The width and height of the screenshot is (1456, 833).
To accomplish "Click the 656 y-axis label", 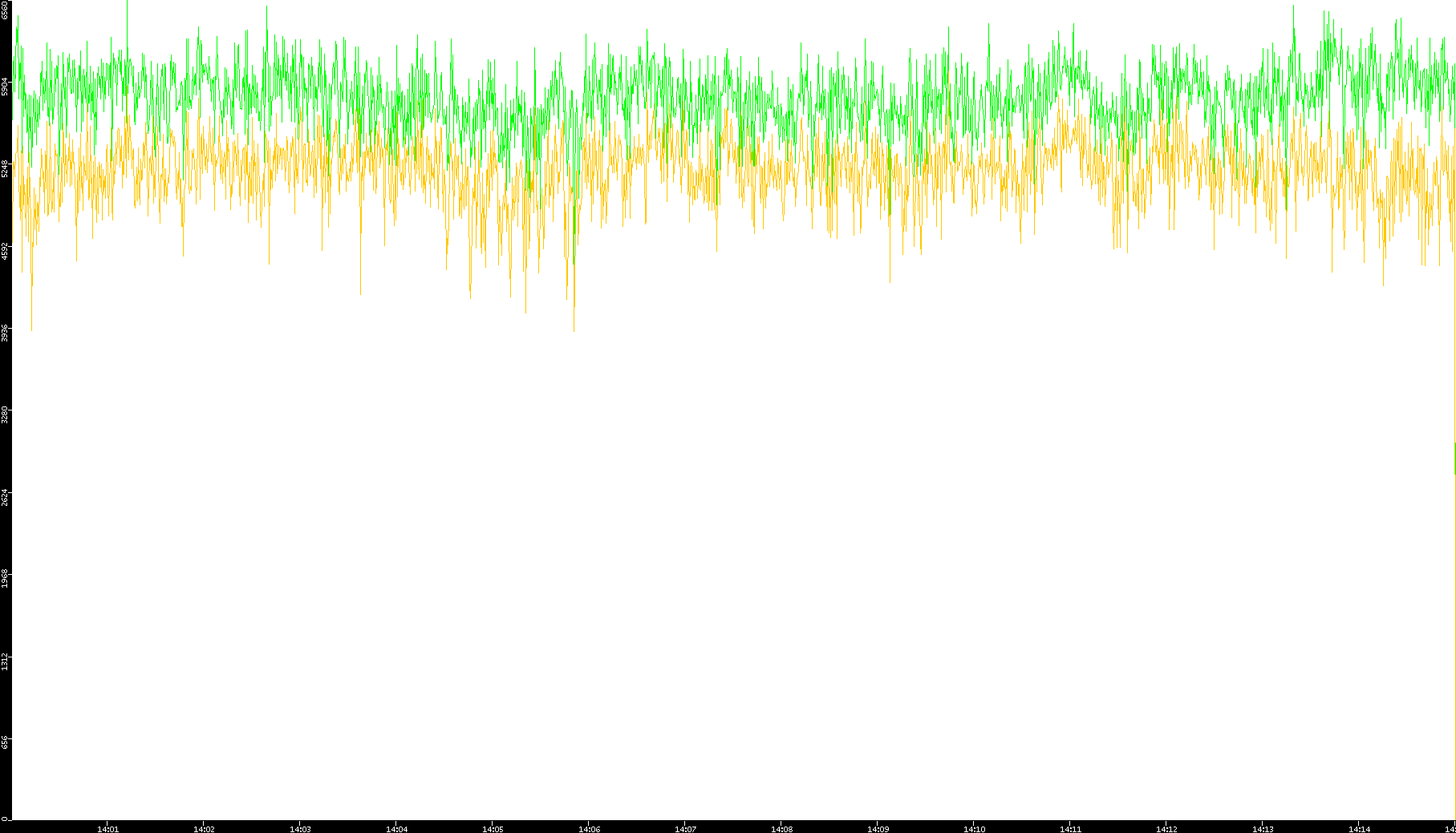I will (5, 742).
